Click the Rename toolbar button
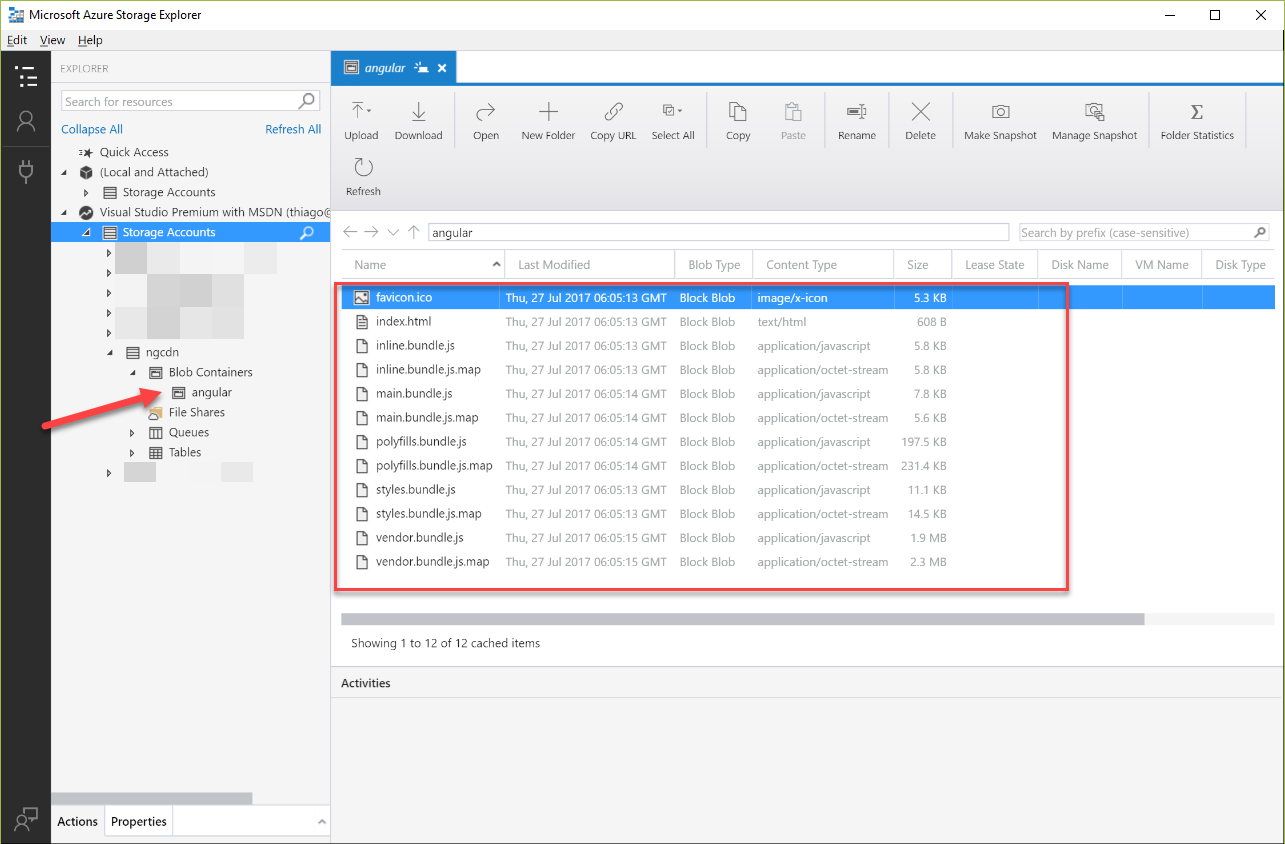1285x844 pixels. pos(857,121)
